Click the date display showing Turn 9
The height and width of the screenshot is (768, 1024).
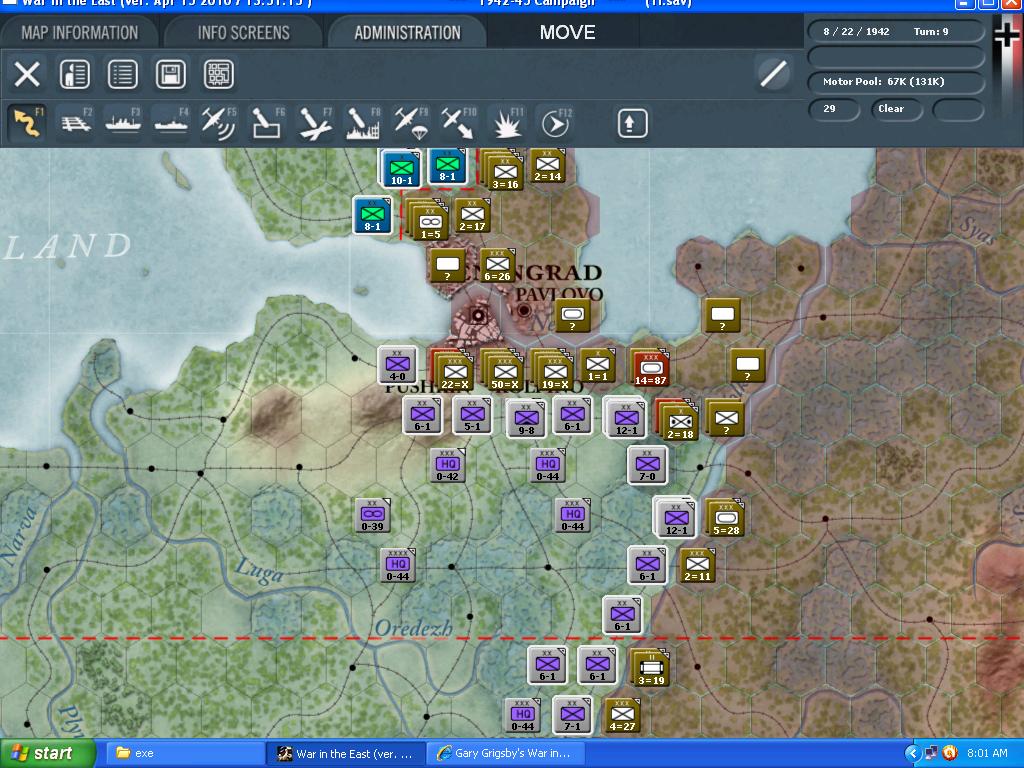[x=895, y=31]
